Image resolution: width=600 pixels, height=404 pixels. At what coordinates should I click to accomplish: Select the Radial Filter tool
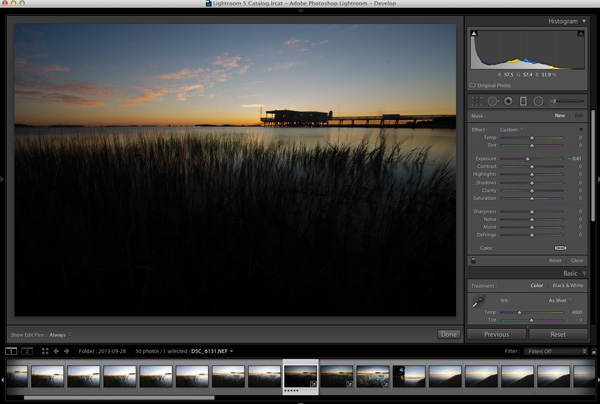coord(538,101)
